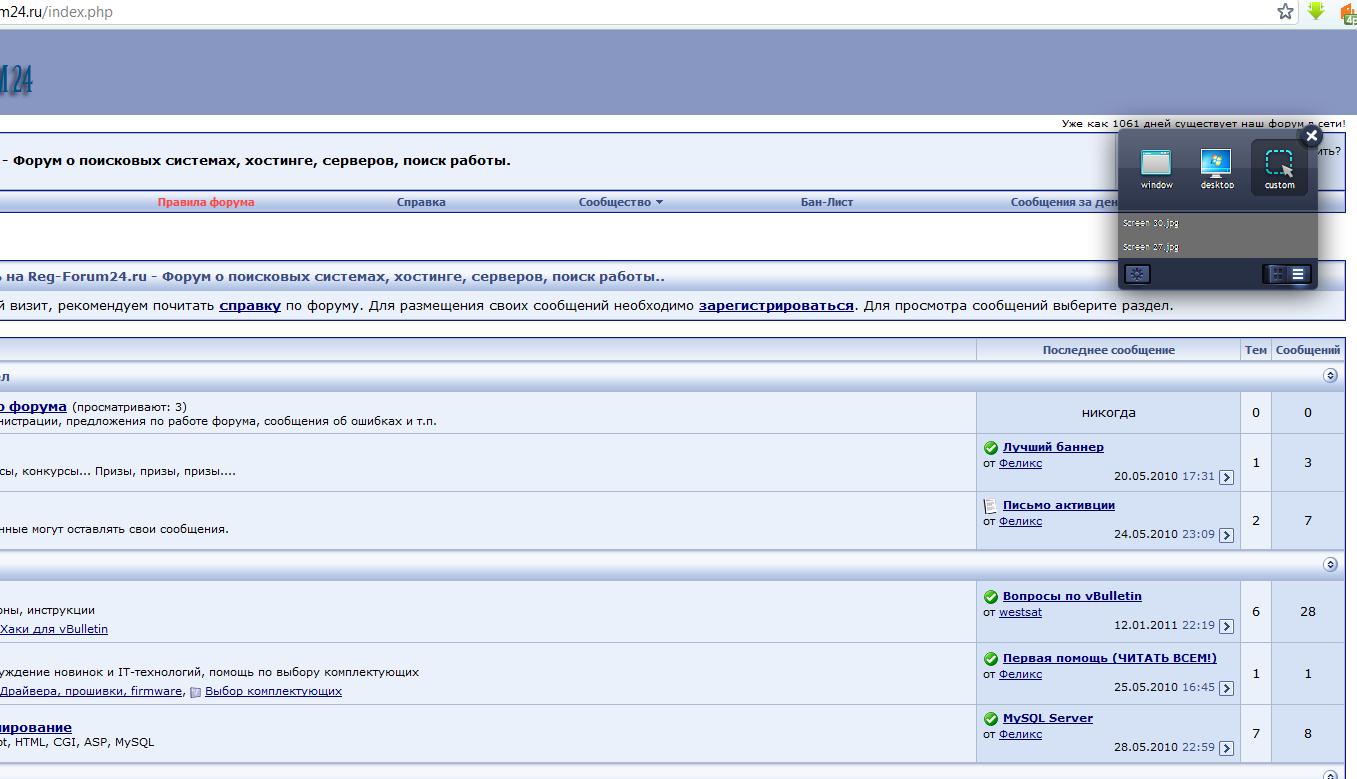This screenshot has width=1357, height=779.
Task: Collapse the second forum category section
Action: click(x=1330, y=565)
